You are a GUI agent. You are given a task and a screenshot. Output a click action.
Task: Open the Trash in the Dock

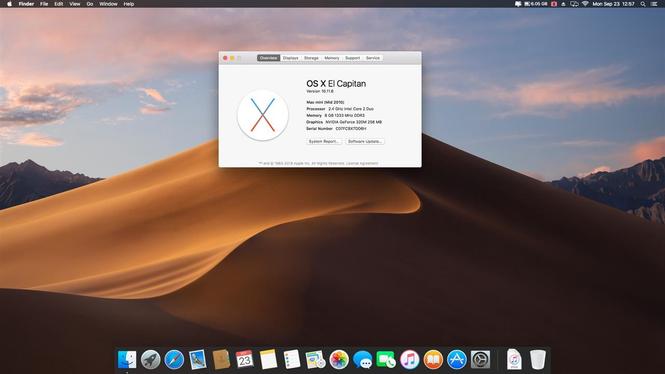pyautogui.click(x=538, y=360)
